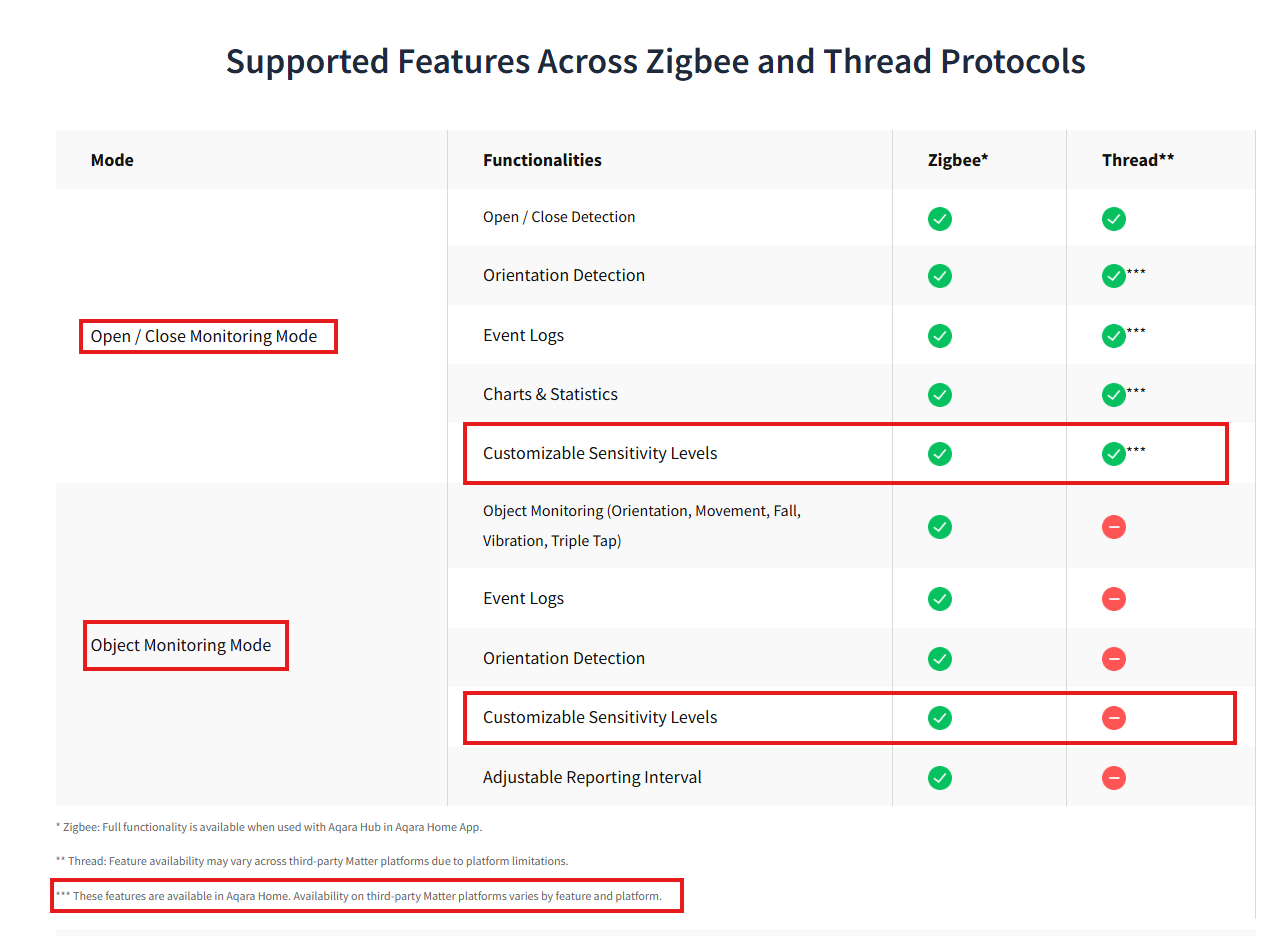Click Object Monitoring Mode label
Screen dimensions: 1264x936
point(181,645)
